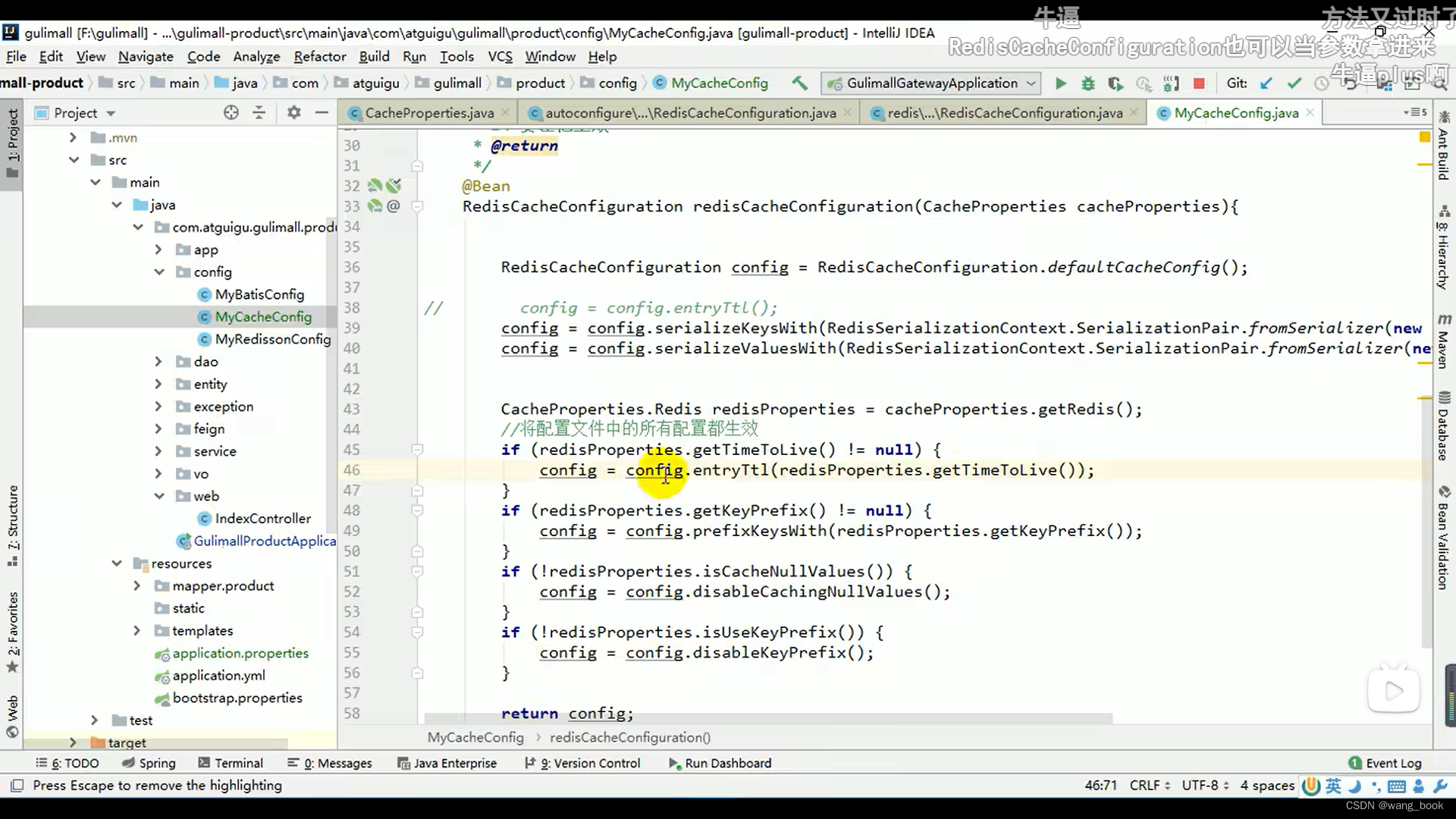Open the Version Control tool window
The height and width of the screenshot is (819, 1456).
click(x=582, y=763)
